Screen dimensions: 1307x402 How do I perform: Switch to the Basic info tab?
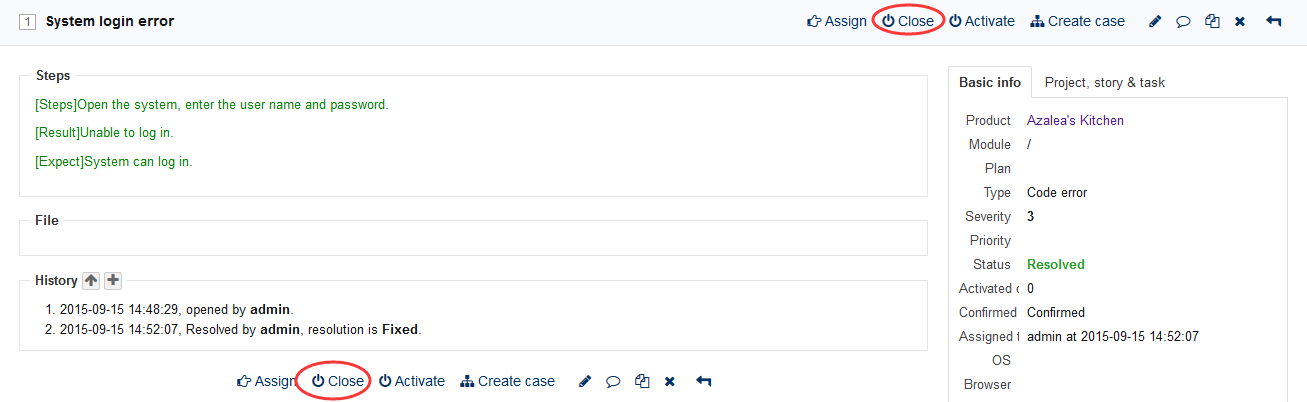click(989, 82)
